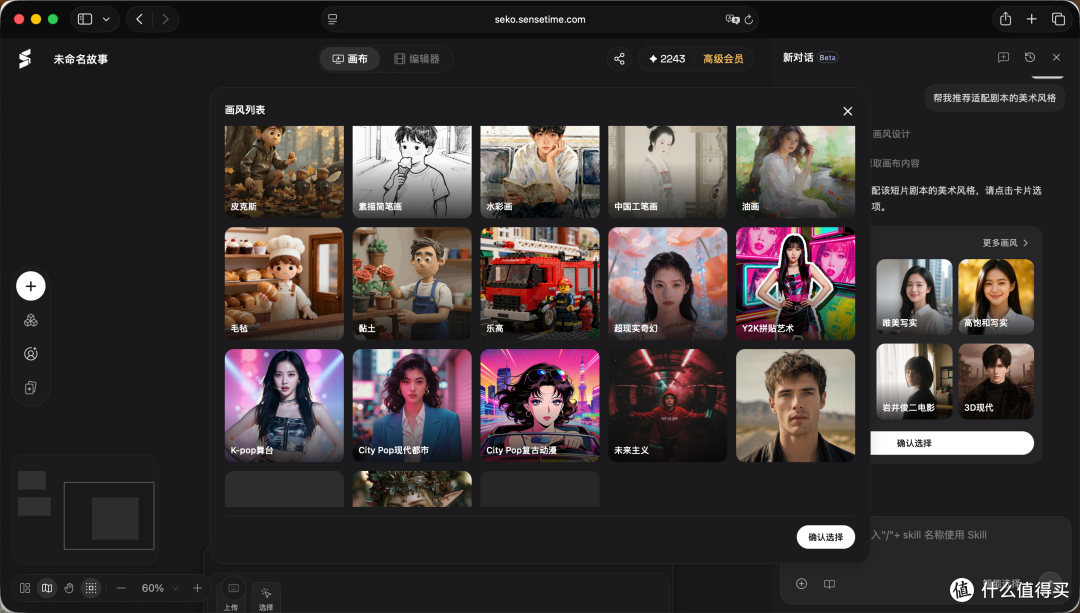
Task: Zoom in with the plus icon
Action: coord(197,588)
